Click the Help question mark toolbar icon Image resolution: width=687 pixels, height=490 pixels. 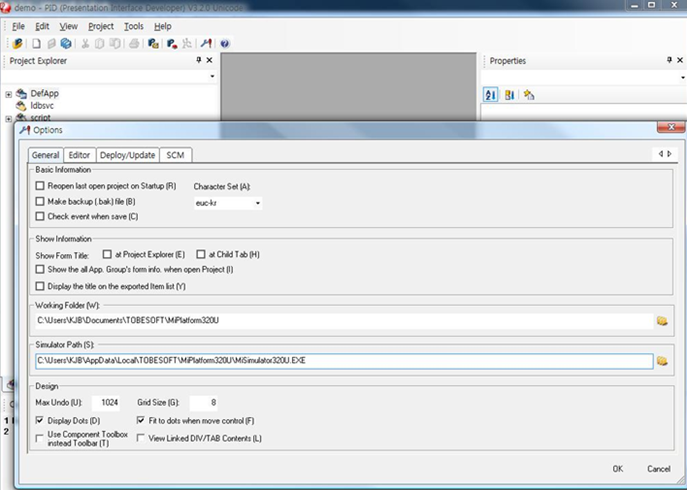[x=224, y=44]
